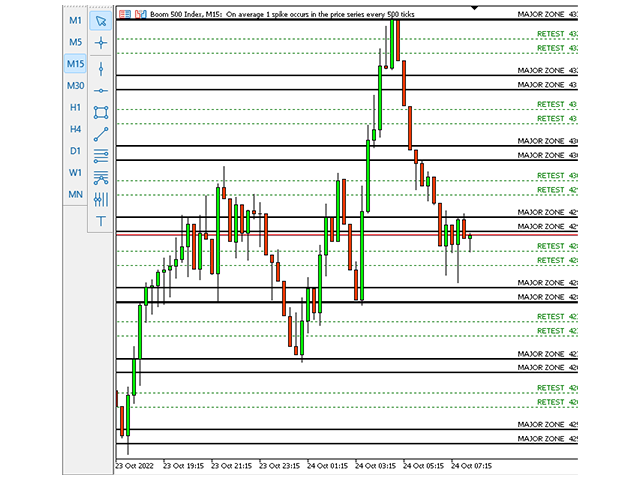
Task: Select the parallel lines retracement tool
Action: [101, 156]
